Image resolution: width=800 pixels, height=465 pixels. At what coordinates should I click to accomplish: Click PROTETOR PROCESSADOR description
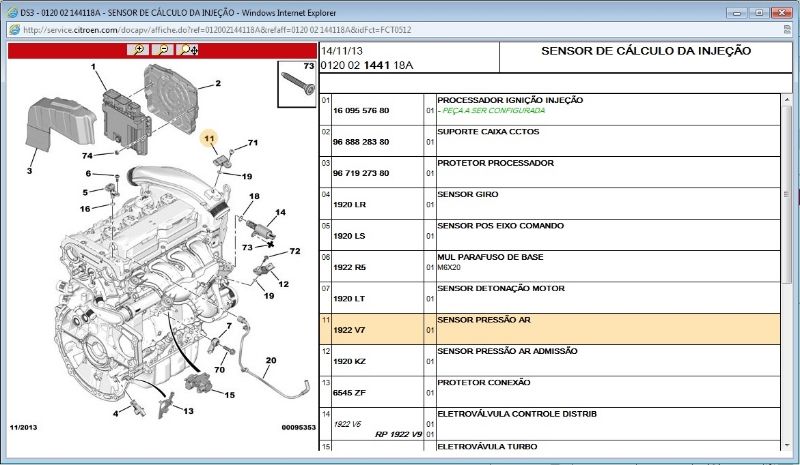[495, 163]
